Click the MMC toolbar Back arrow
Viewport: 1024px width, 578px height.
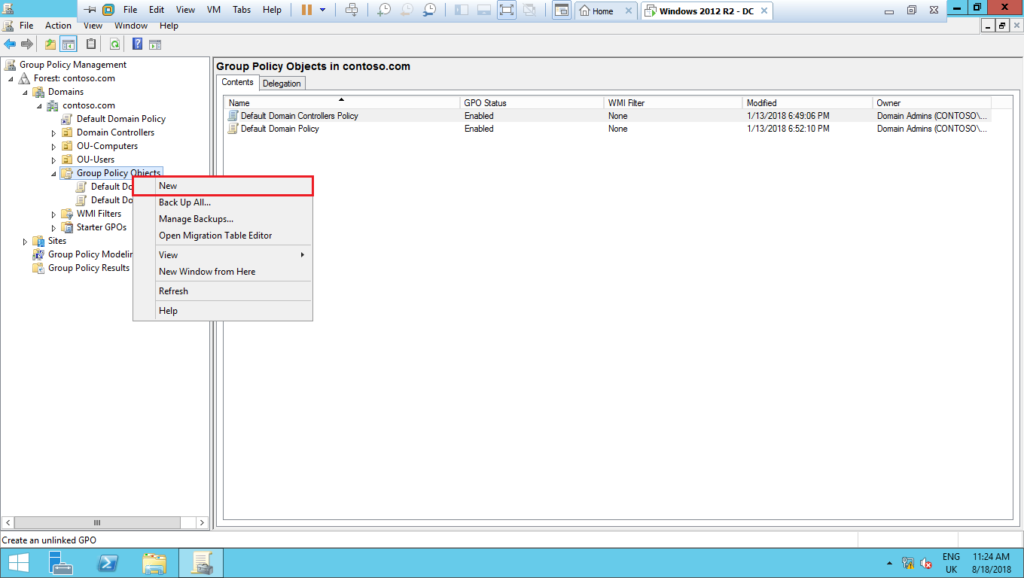10,44
